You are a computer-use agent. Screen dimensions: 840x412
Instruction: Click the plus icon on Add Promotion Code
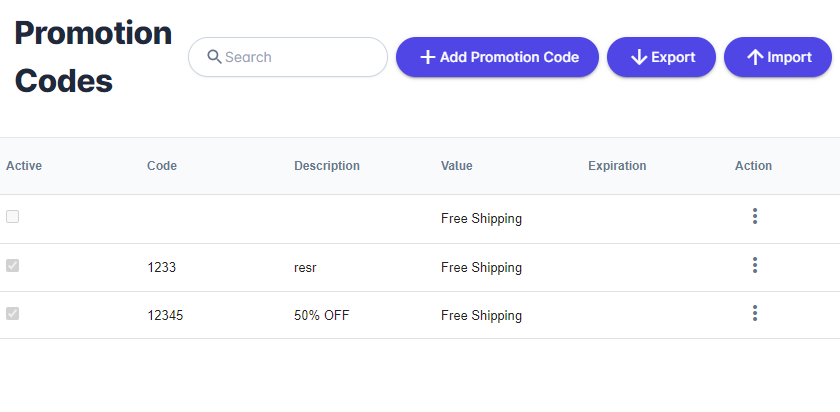coord(428,57)
